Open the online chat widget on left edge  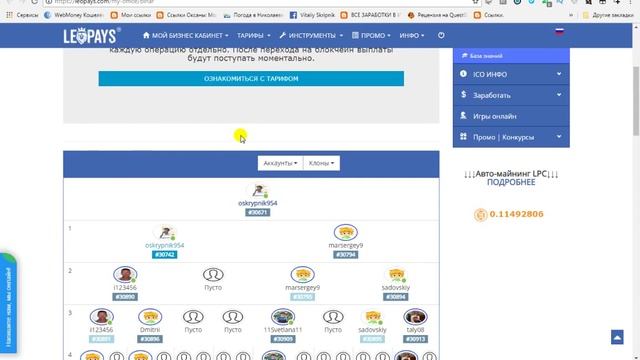point(8,303)
